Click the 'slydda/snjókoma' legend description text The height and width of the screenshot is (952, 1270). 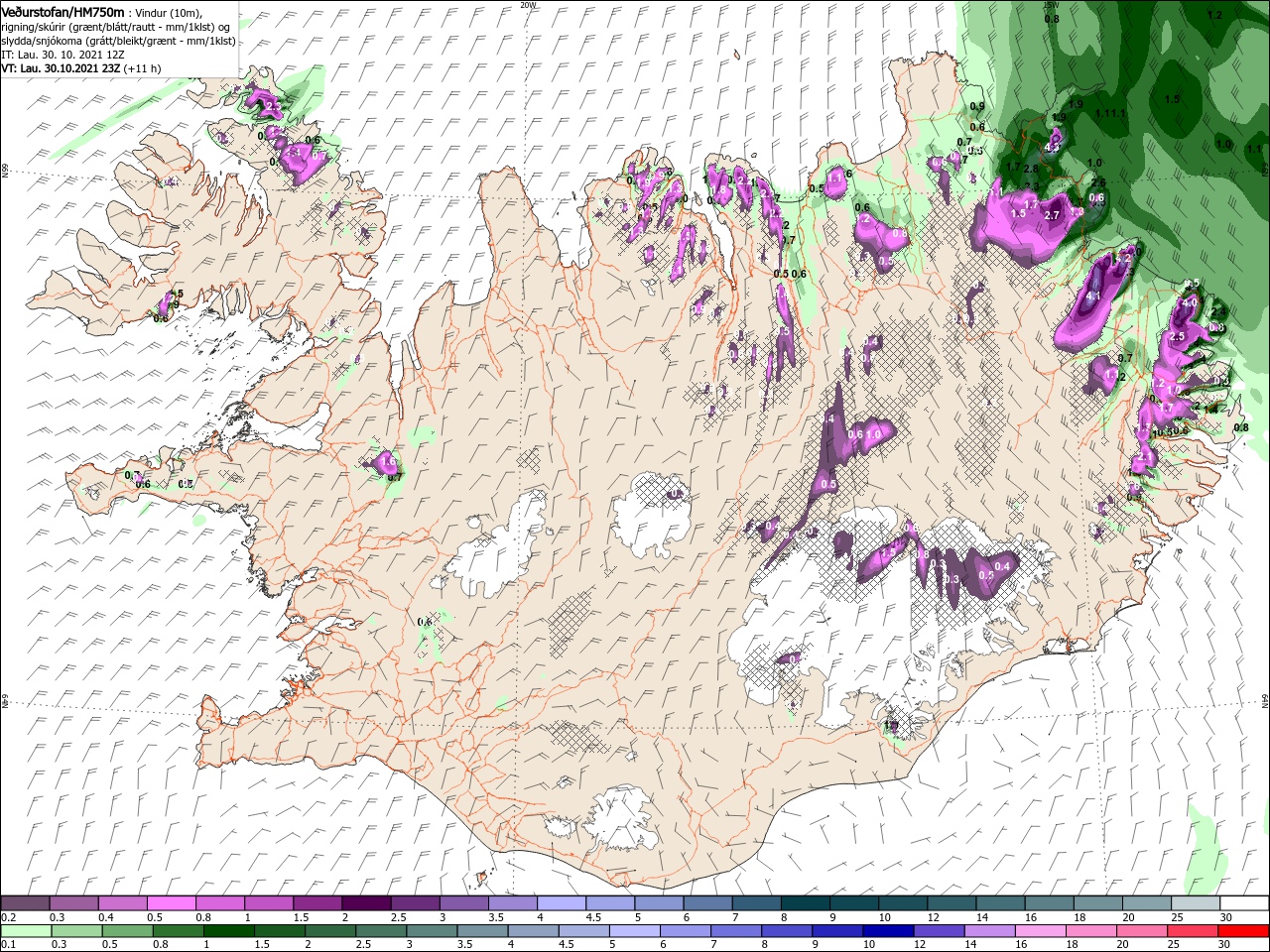(x=40, y=41)
